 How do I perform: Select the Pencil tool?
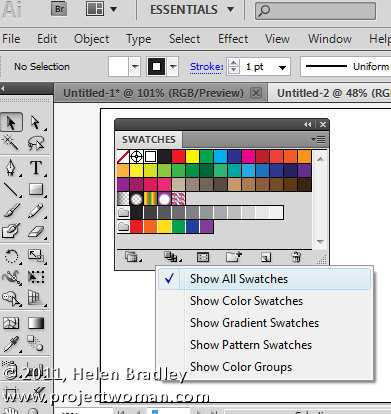[35, 211]
